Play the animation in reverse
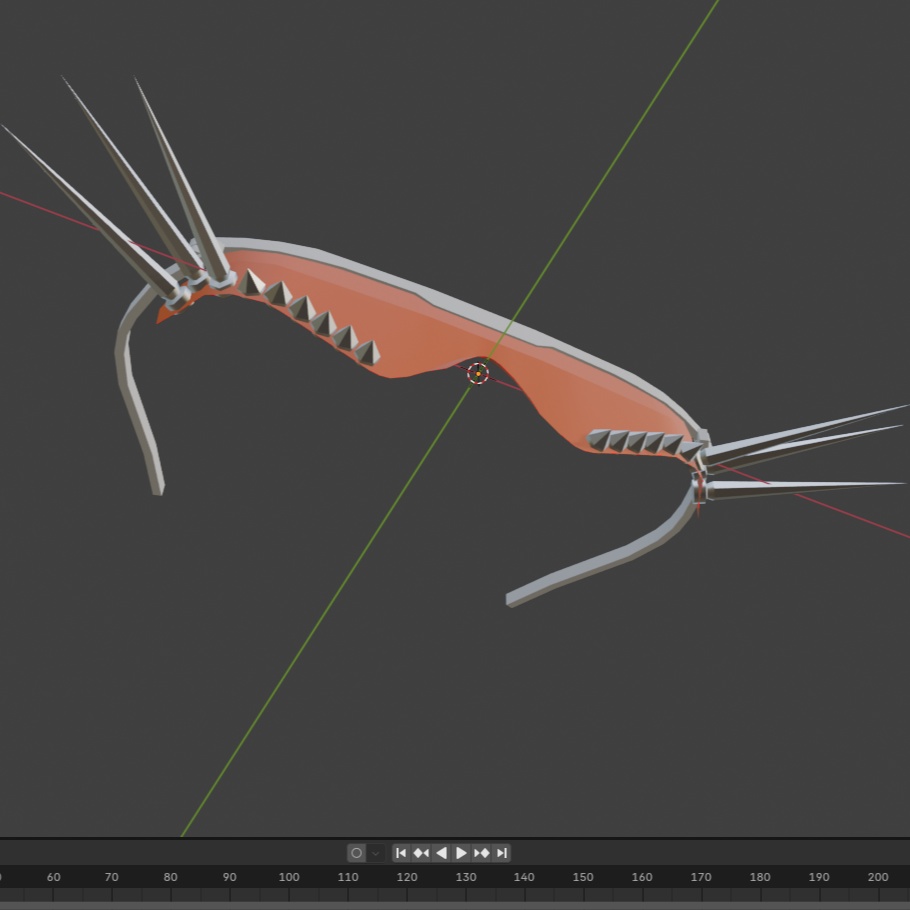Viewport: 910px width, 910px height. (441, 853)
